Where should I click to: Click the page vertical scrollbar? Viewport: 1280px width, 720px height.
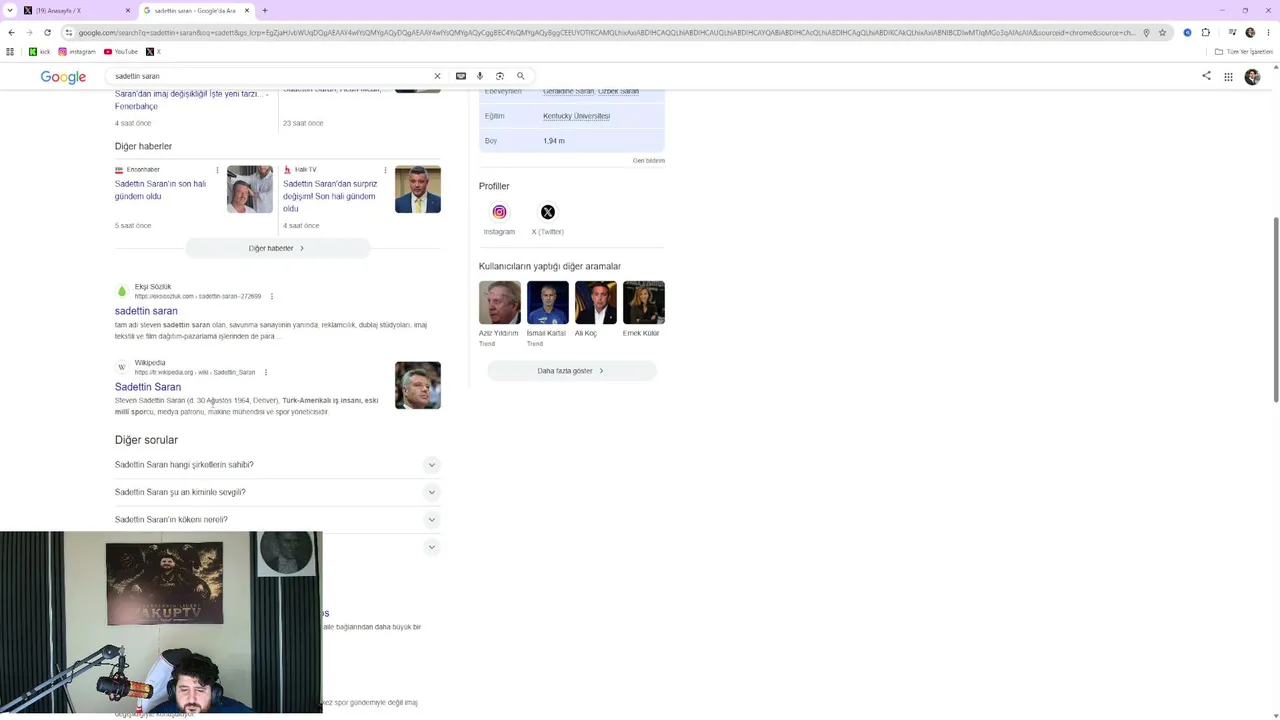(x=1275, y=308)
